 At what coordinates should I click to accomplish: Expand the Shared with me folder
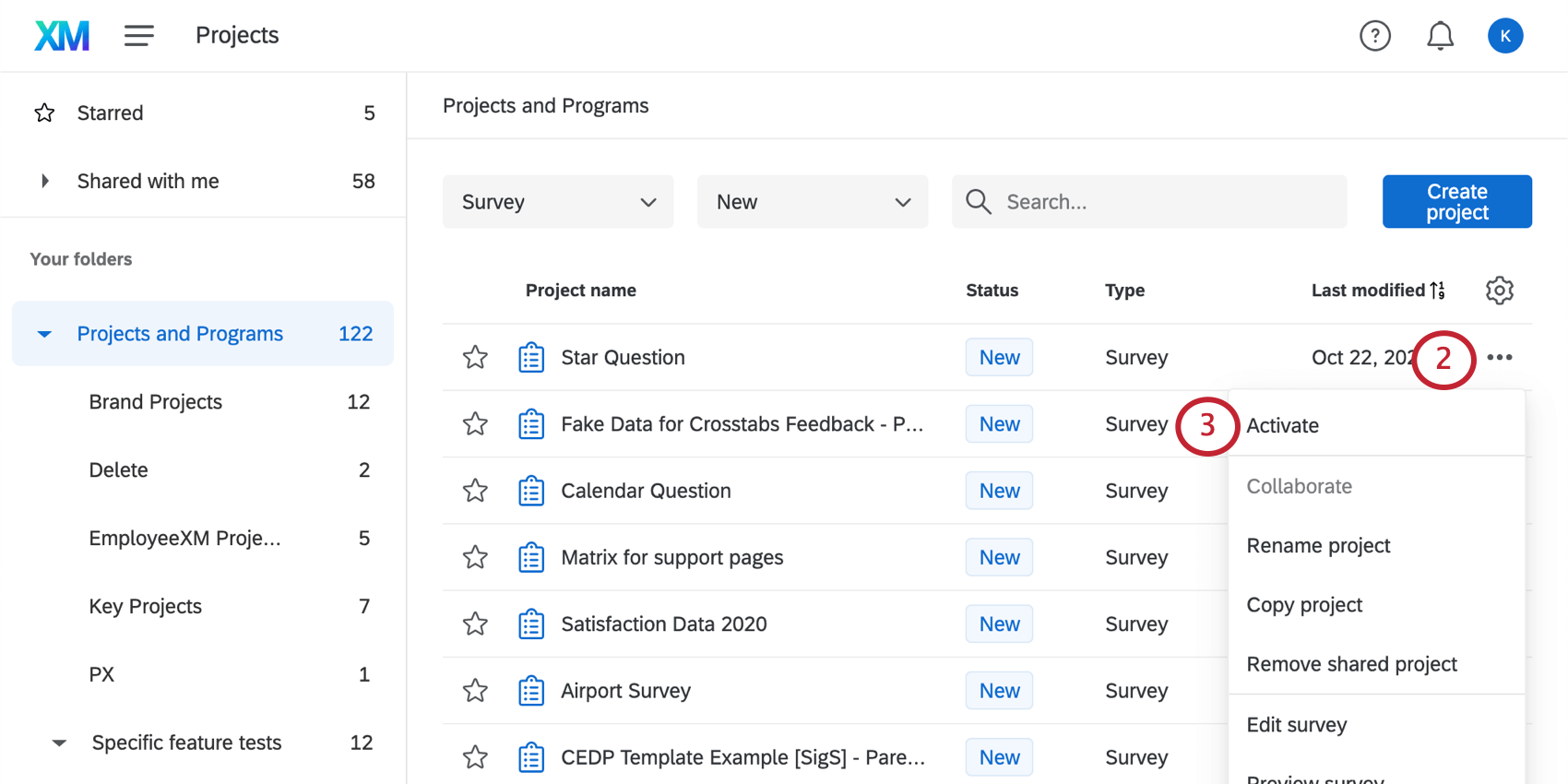[45, 182]
